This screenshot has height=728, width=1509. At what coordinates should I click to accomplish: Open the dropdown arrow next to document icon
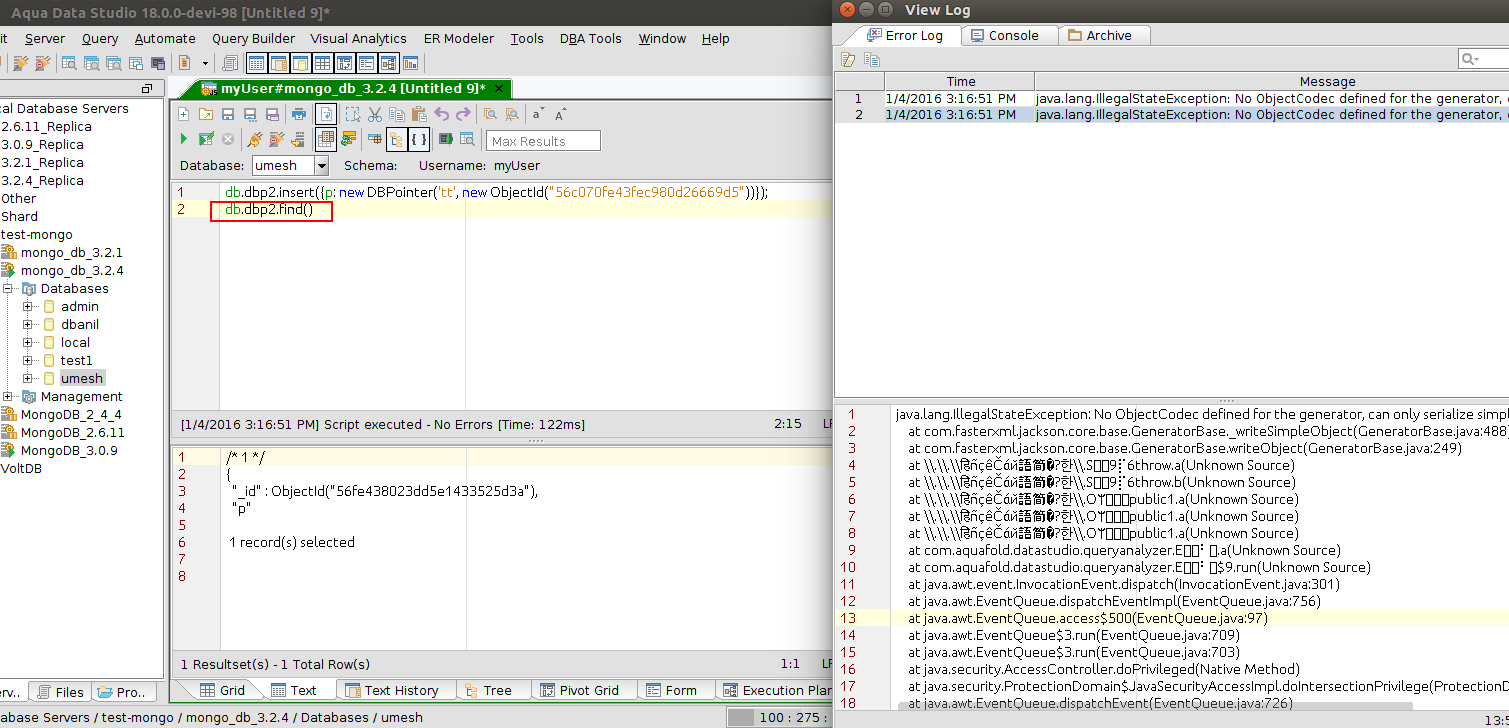[206, 63]
